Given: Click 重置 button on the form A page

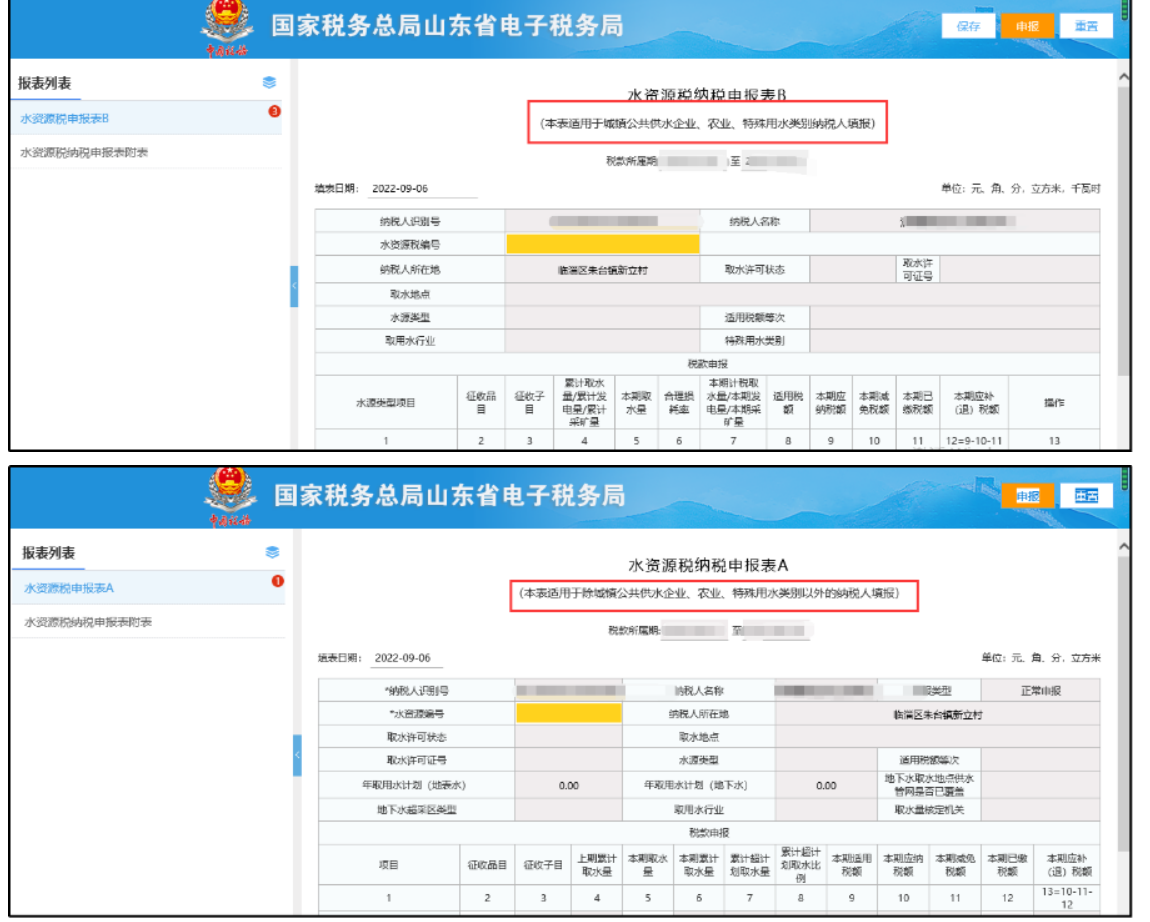Looking at the screenshot, I should tap(1086, 496).
